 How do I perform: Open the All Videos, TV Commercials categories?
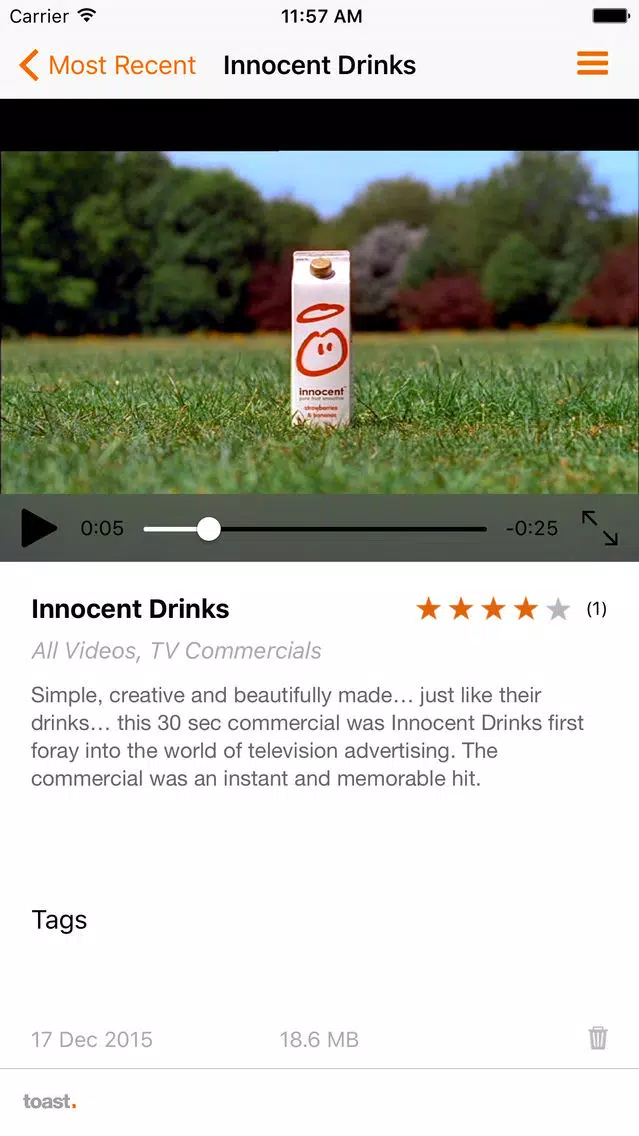pyautogui.click(x=176, y=651)
